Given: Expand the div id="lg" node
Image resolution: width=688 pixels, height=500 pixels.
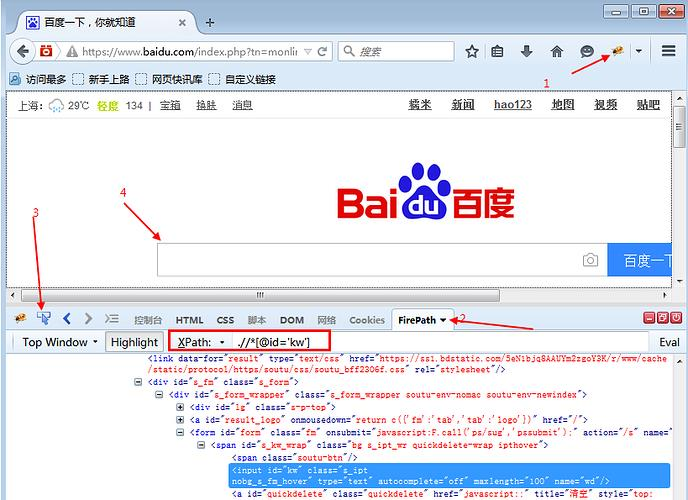Looking at the screenshot, I should 180,407.
